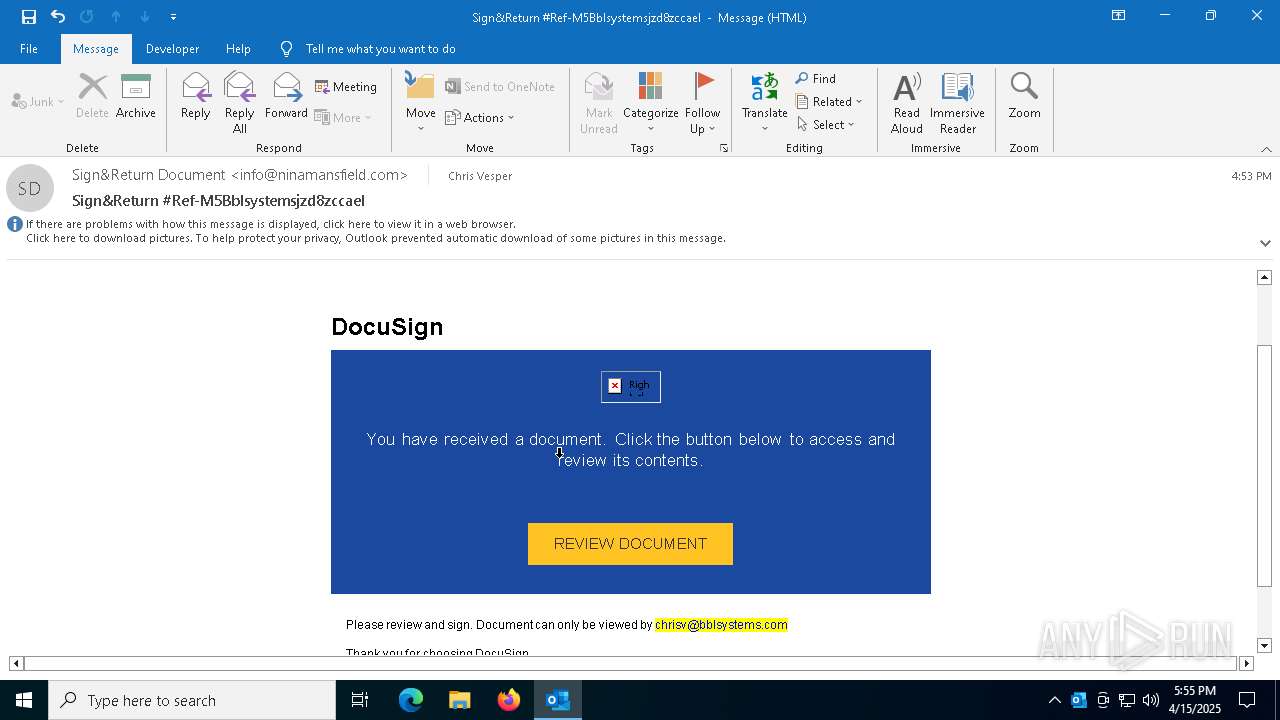Viewport: 1280px width, 720px height.
Task: Open the Zoom dialog
Action: pyautogui.click(x=1024, y=96)
